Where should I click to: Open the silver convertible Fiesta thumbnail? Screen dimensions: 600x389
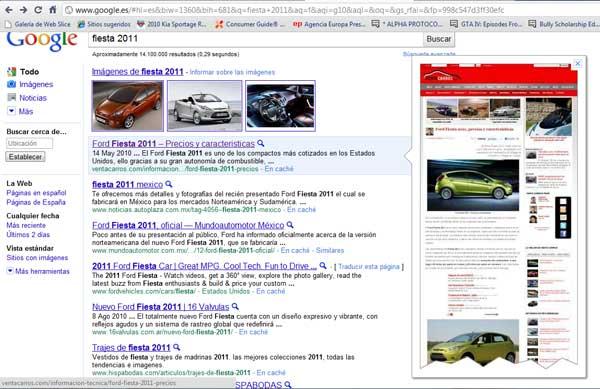[205, 106]
